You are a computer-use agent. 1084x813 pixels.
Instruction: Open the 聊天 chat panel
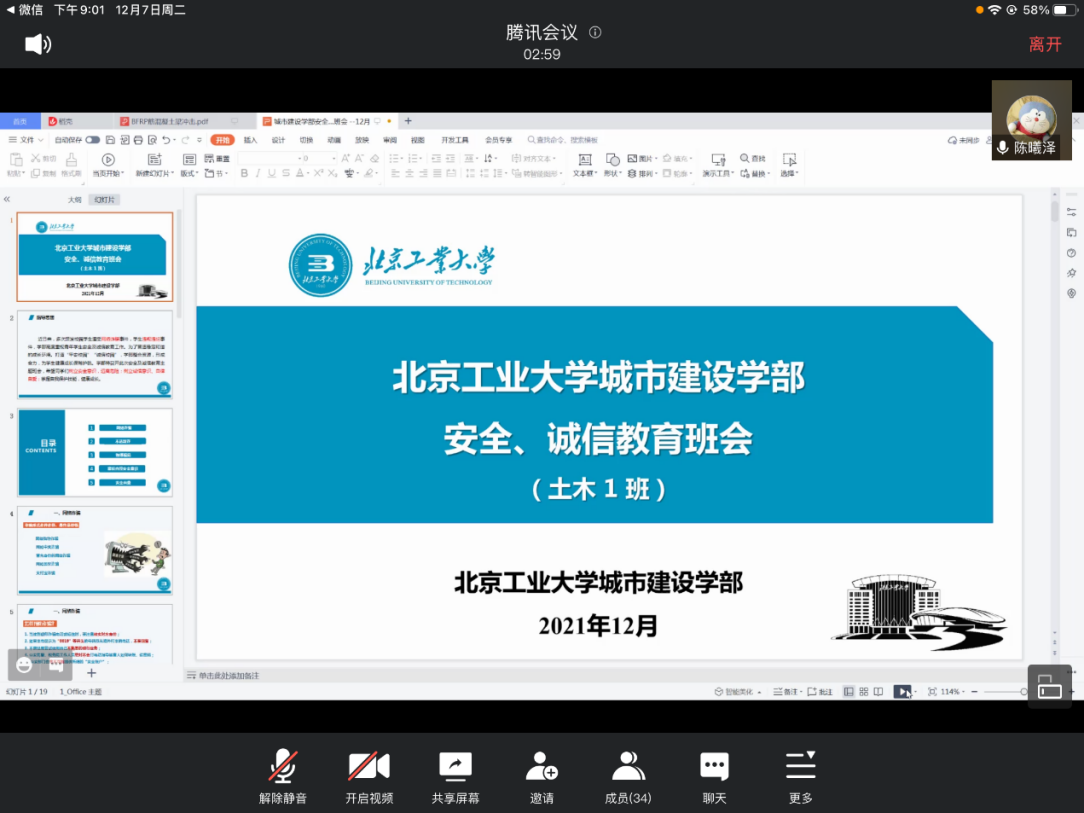[714, 777]
